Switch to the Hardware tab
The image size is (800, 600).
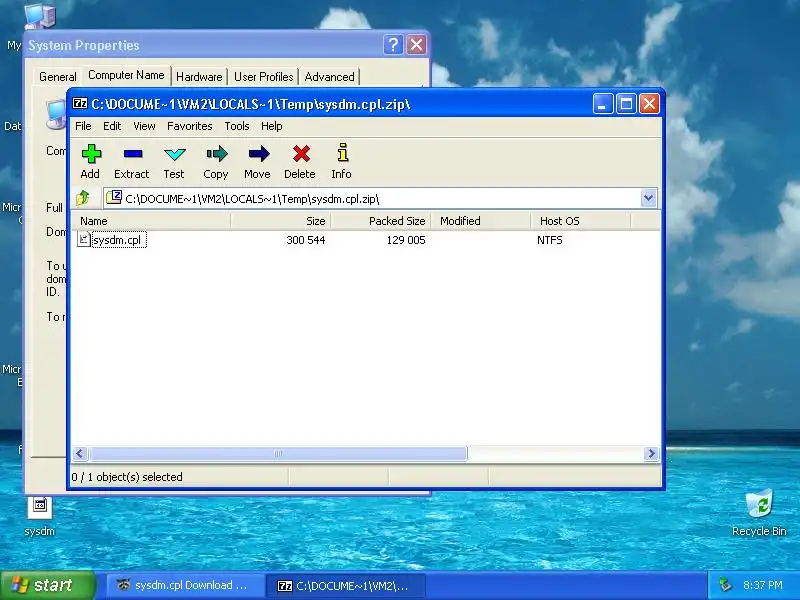tap(199, 77)
